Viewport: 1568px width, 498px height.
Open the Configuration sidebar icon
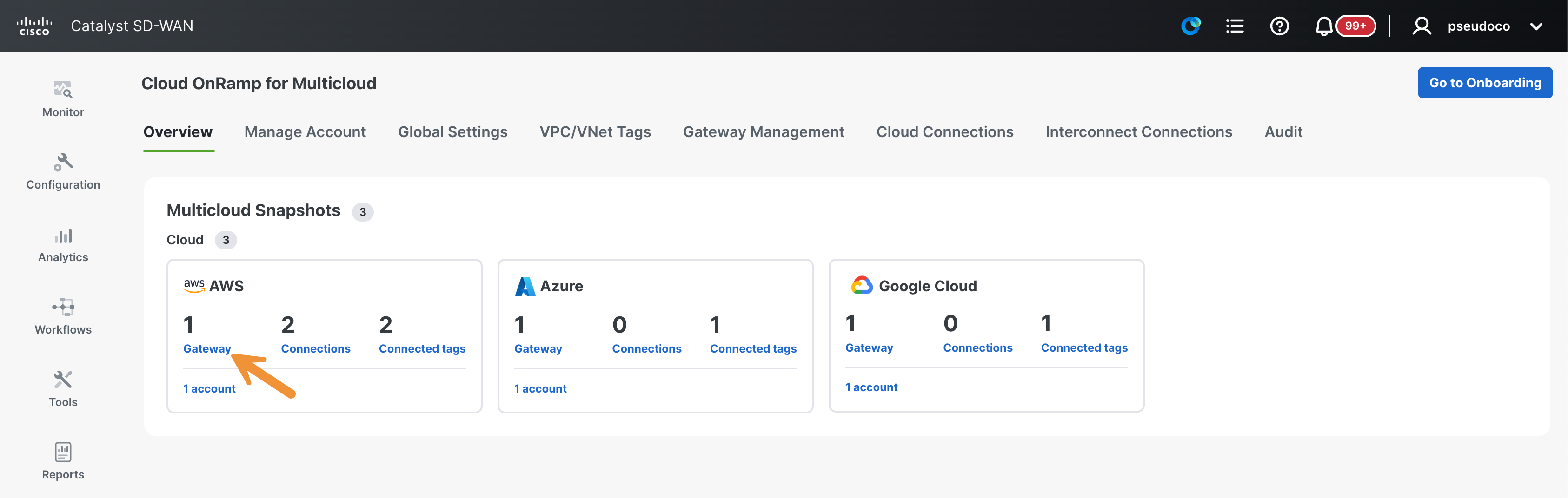tap(63, 162)
